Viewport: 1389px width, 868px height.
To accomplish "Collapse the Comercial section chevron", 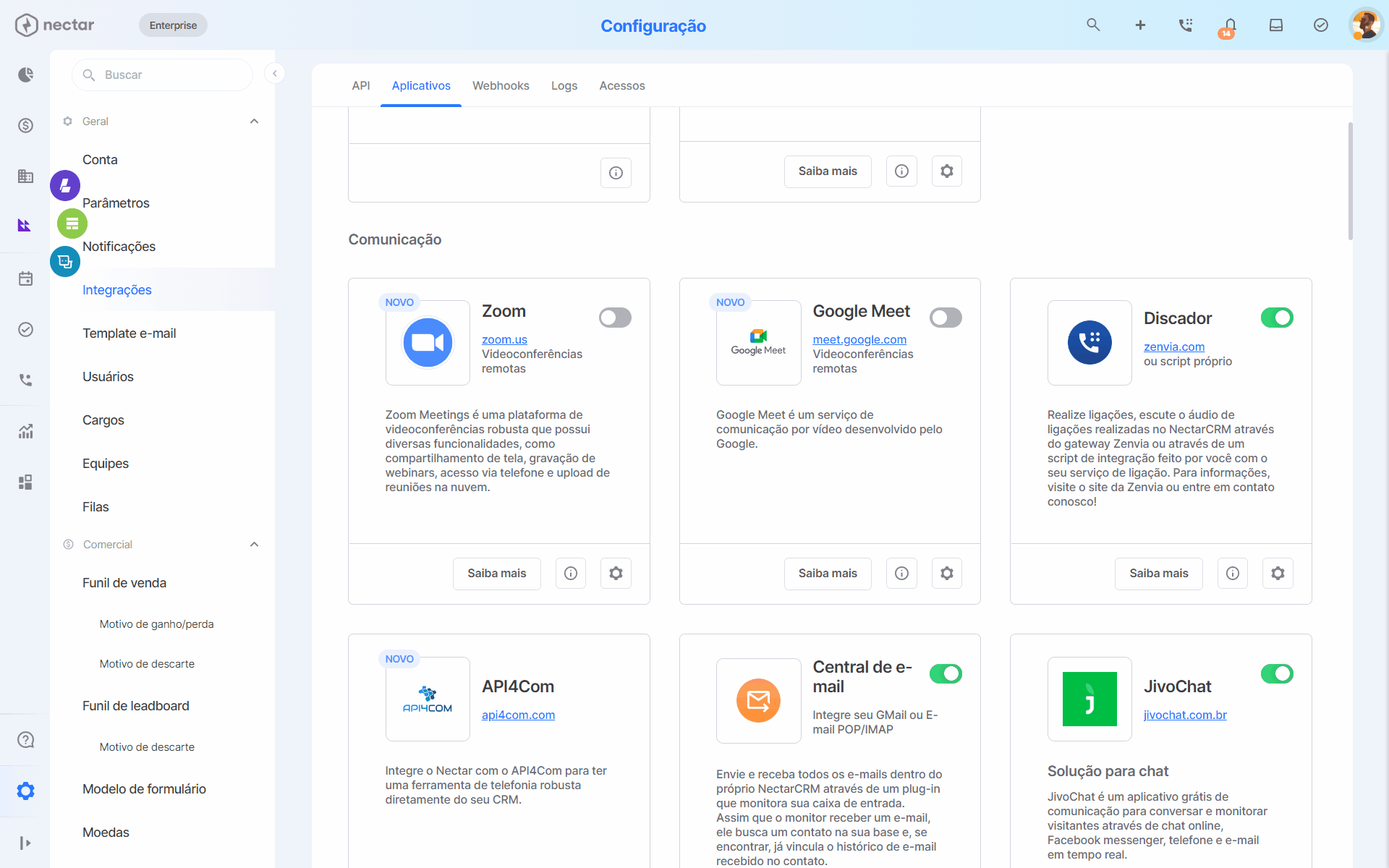I will coord(254,544).
